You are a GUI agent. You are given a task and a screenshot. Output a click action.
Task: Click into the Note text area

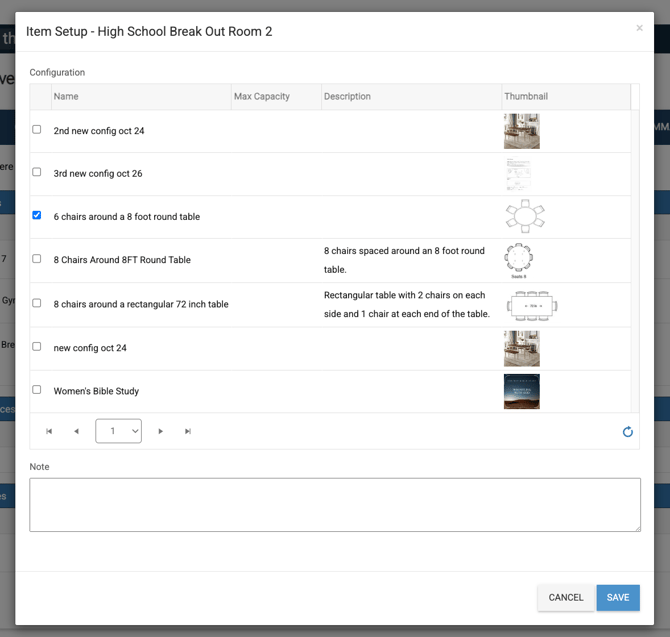(x=335, y=504)
